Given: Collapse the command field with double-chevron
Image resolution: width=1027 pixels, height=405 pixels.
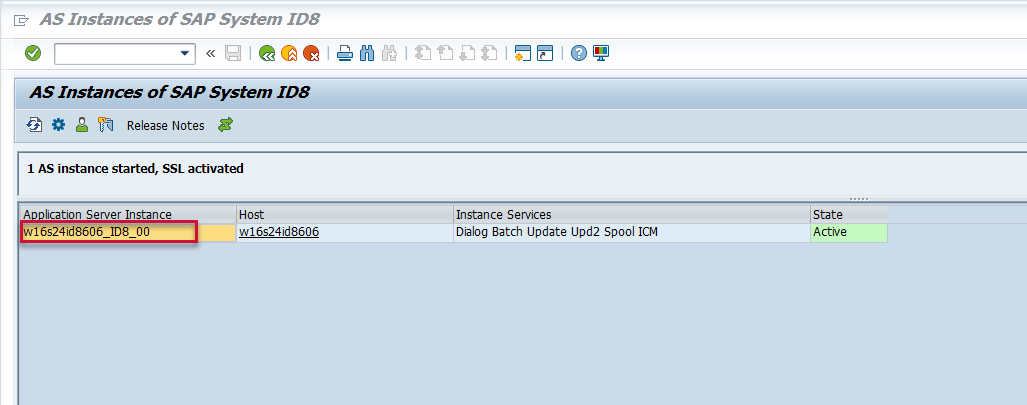Looking at the screenshot, I should [210, 53].
